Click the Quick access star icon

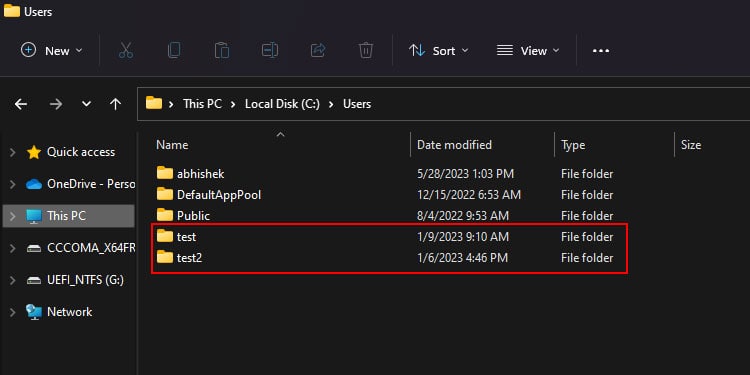34,152
